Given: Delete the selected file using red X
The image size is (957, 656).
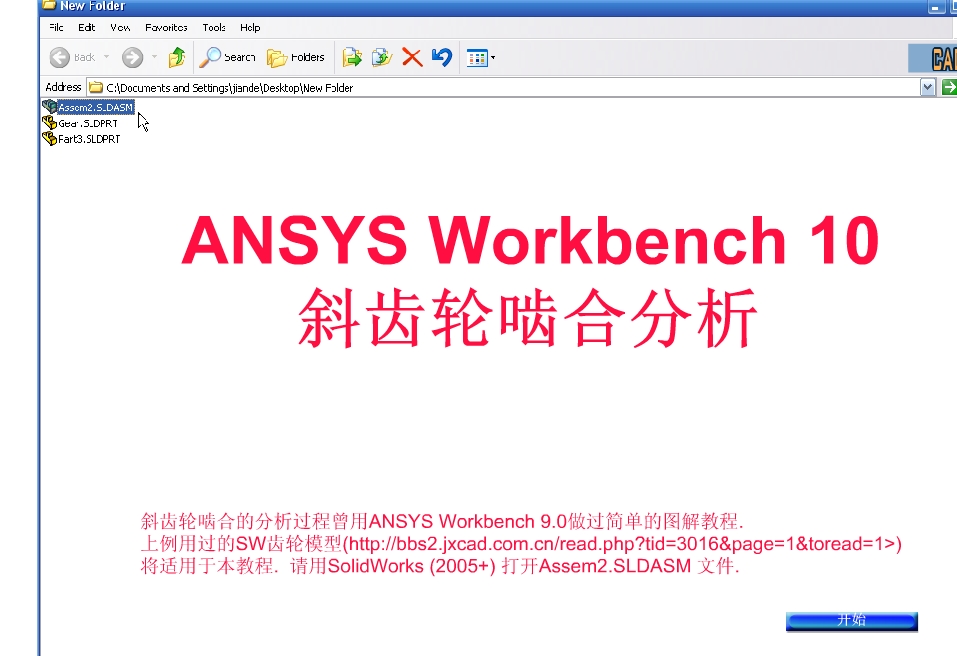Looking at the screenshot, I should [x=411, y=57].
